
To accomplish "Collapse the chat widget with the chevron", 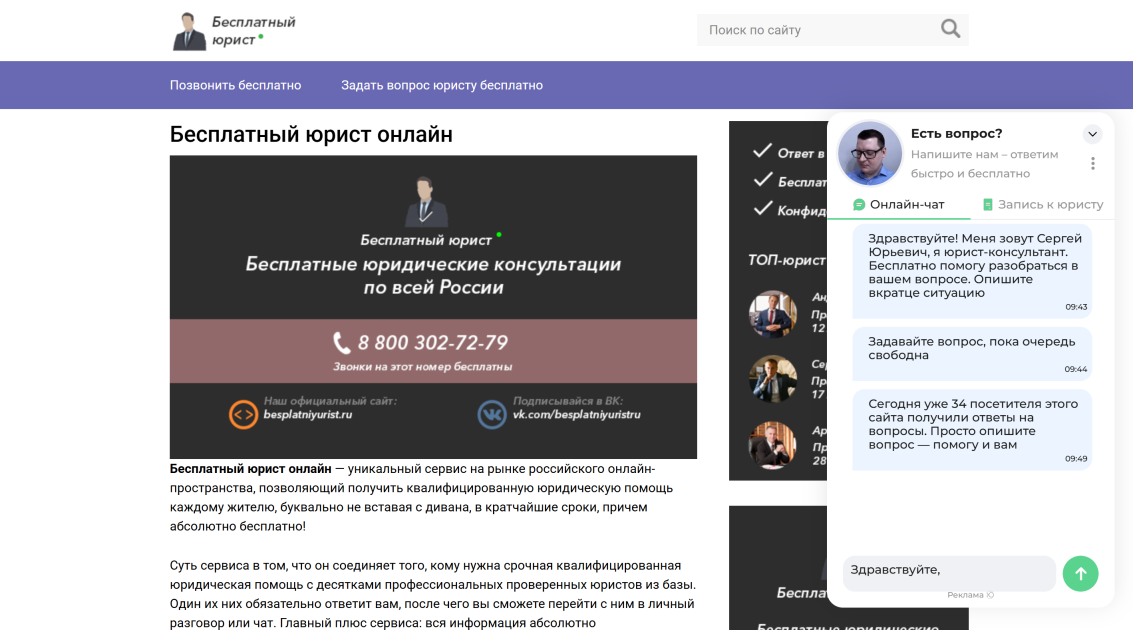I will tap(1093, 134).
